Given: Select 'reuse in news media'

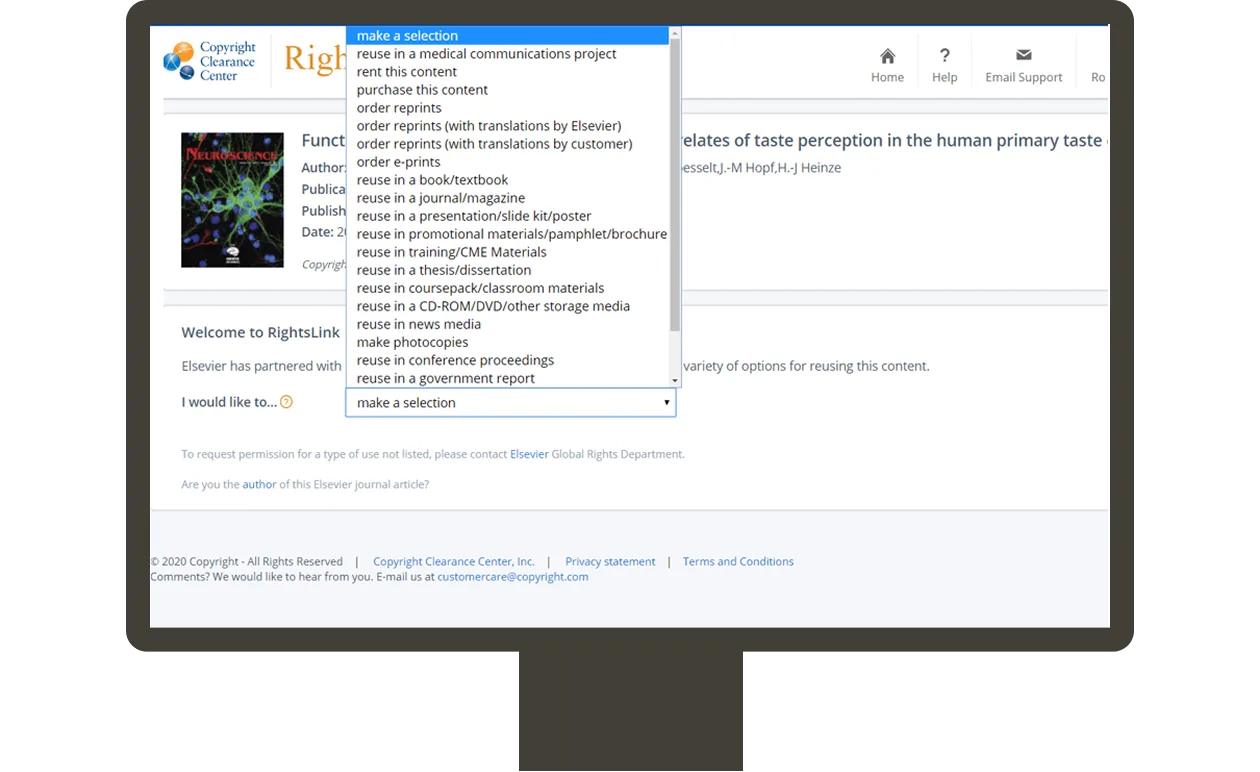Looking at the screenshot, I should pyautogui.click(x=507, y=324).
